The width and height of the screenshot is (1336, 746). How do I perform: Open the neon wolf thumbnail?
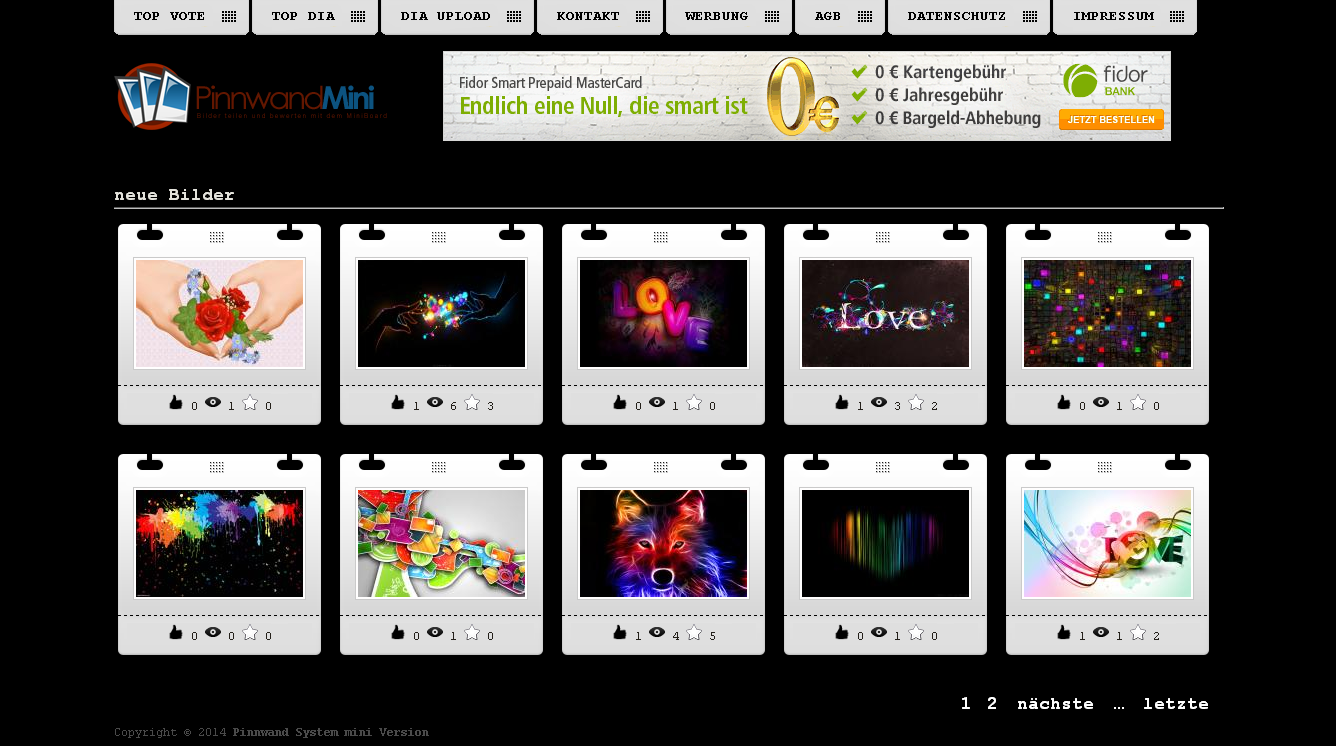coord(664,543)
